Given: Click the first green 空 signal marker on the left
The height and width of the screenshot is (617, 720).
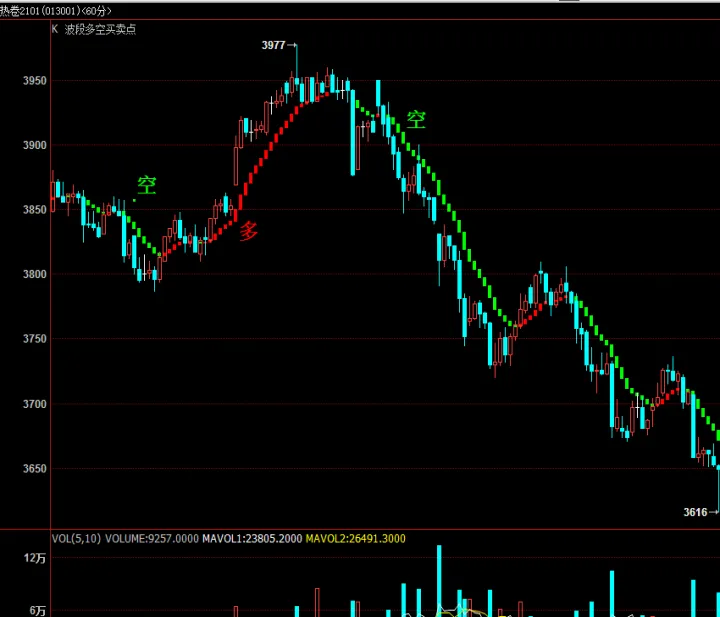Looking at the screenshot, I should point(147,185).
